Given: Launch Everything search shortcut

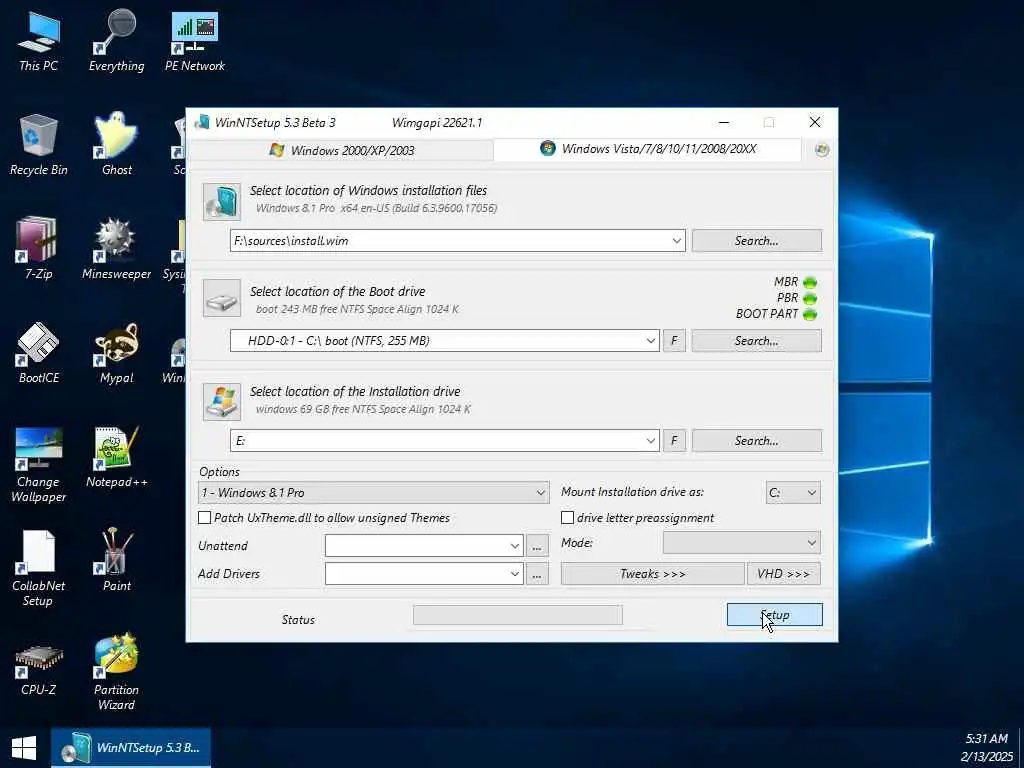Looking at the screenshot, I should tap(116, 41).
